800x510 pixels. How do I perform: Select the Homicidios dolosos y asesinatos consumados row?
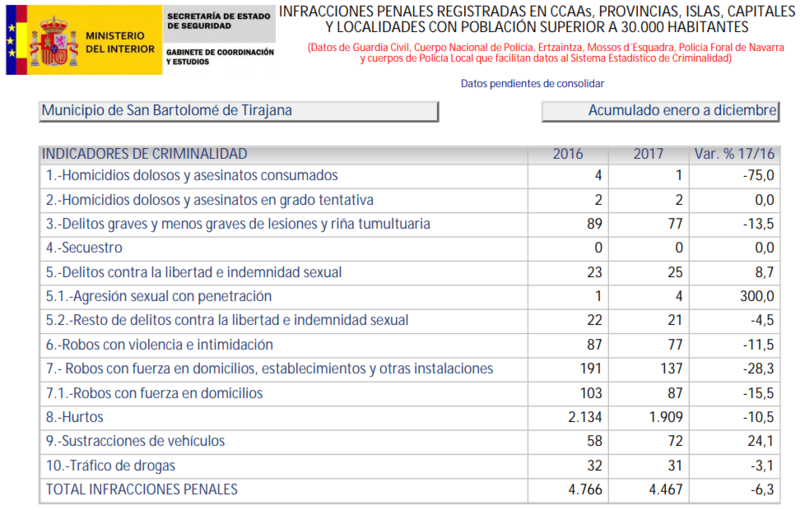click(x=188, y=175)
